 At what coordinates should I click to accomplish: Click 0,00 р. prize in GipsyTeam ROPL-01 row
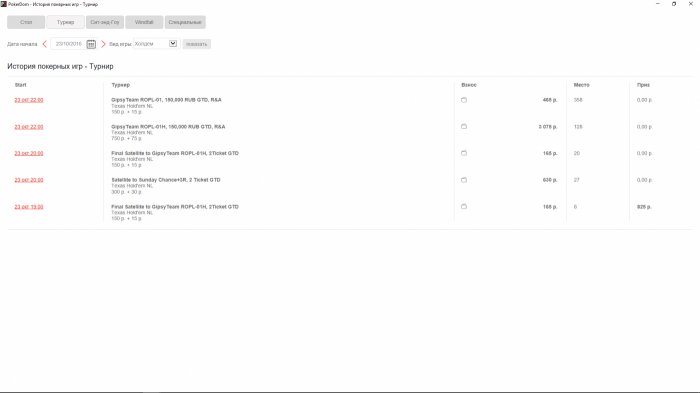pyautogui.click(x=645, y=100)
